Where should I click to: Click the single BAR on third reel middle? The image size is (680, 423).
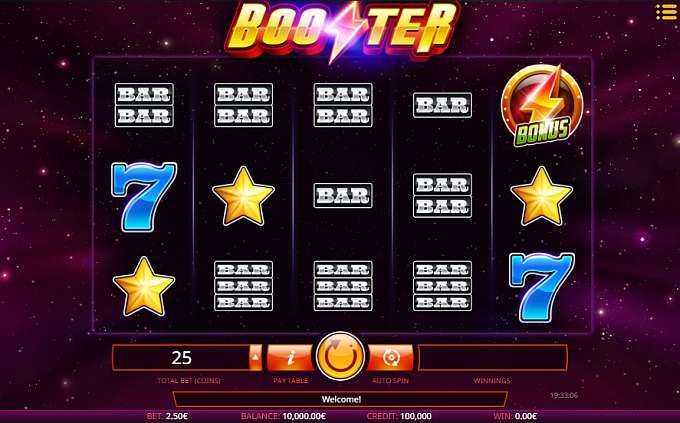tap(343, 196)
